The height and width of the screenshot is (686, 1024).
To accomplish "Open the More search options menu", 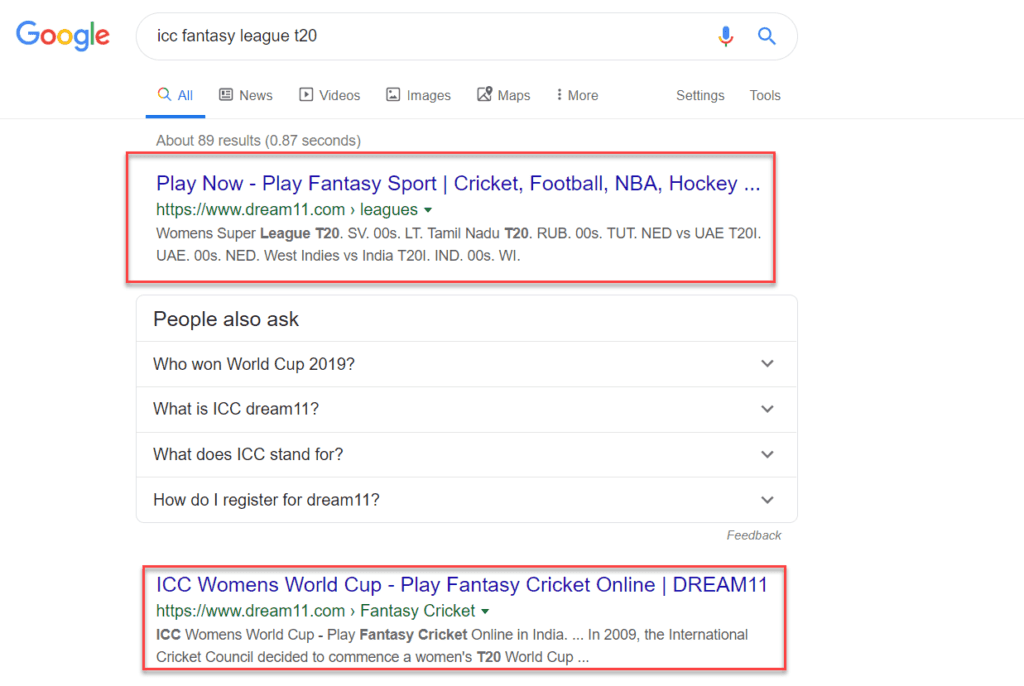I will pos(577,95).
